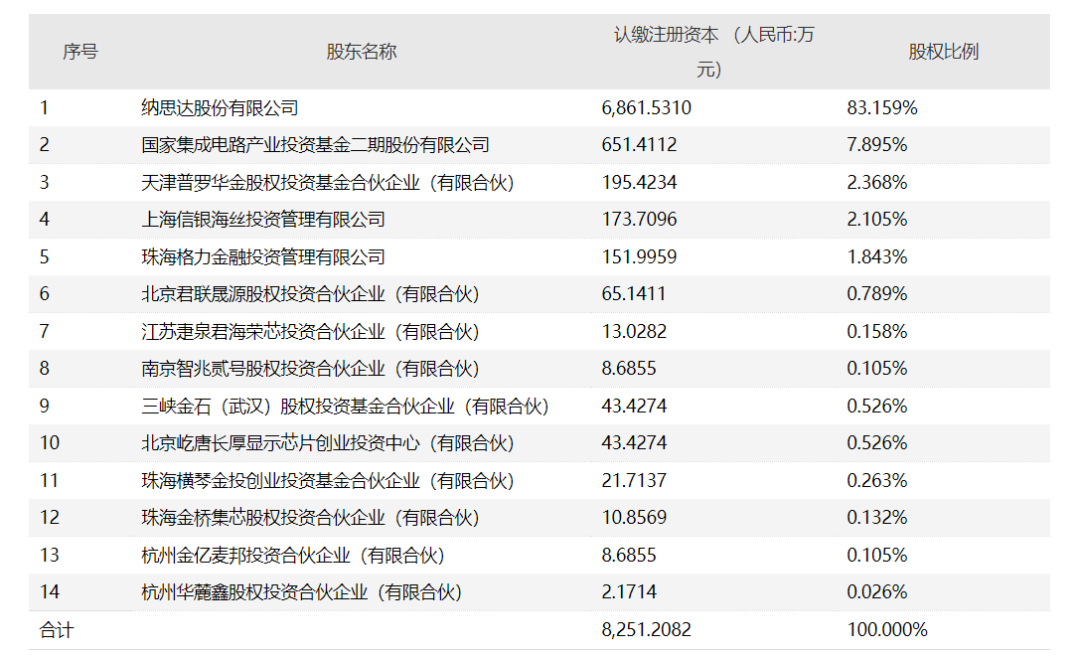Click percentage 7.895%
This screenshot has width=1080, height=658.
tap(877, 145)
